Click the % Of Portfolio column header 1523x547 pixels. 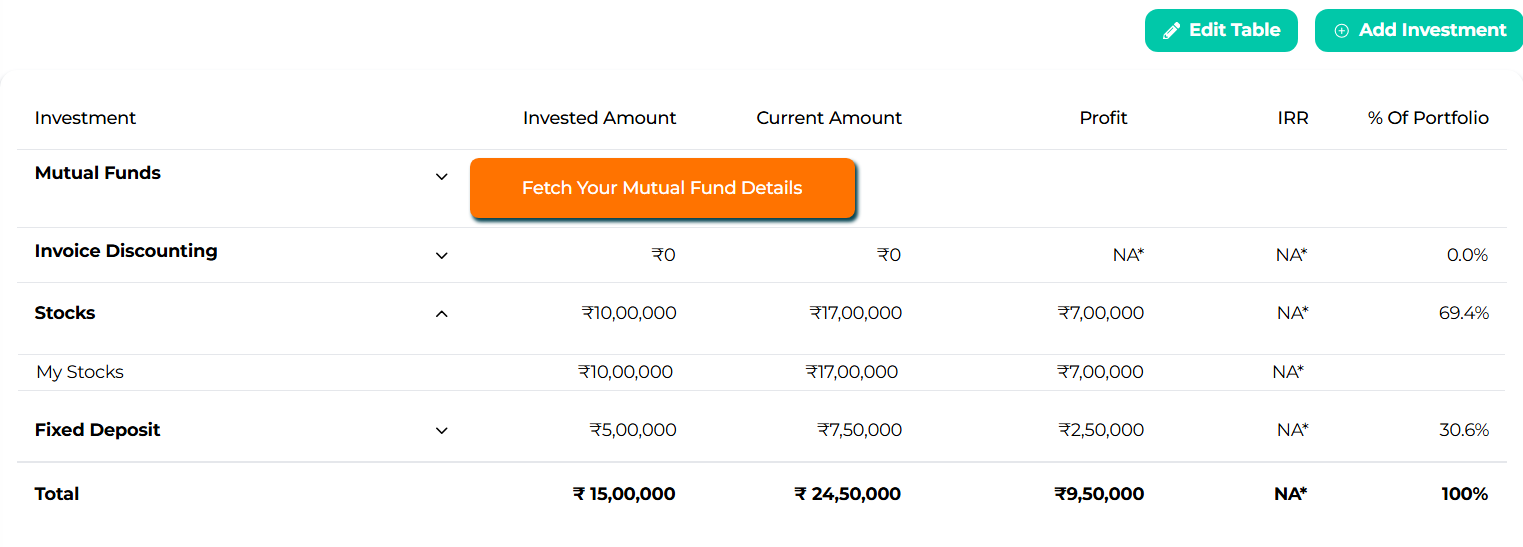(1428, 118)
